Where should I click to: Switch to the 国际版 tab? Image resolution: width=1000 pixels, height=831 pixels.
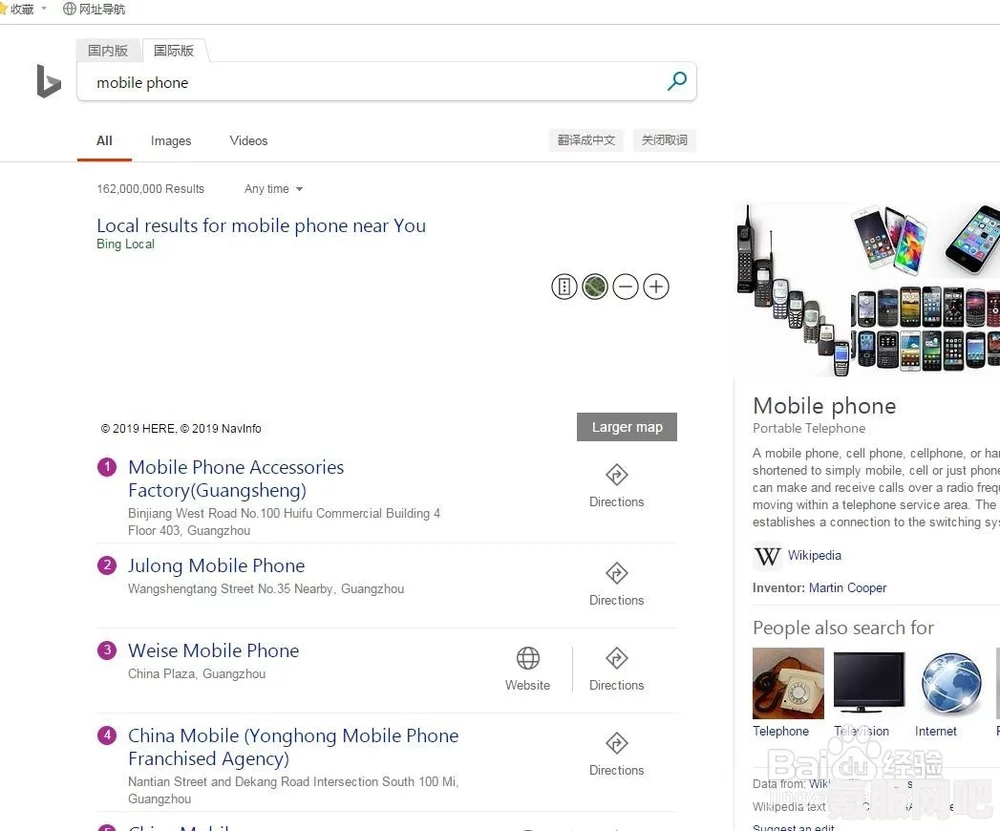[173, 50]
